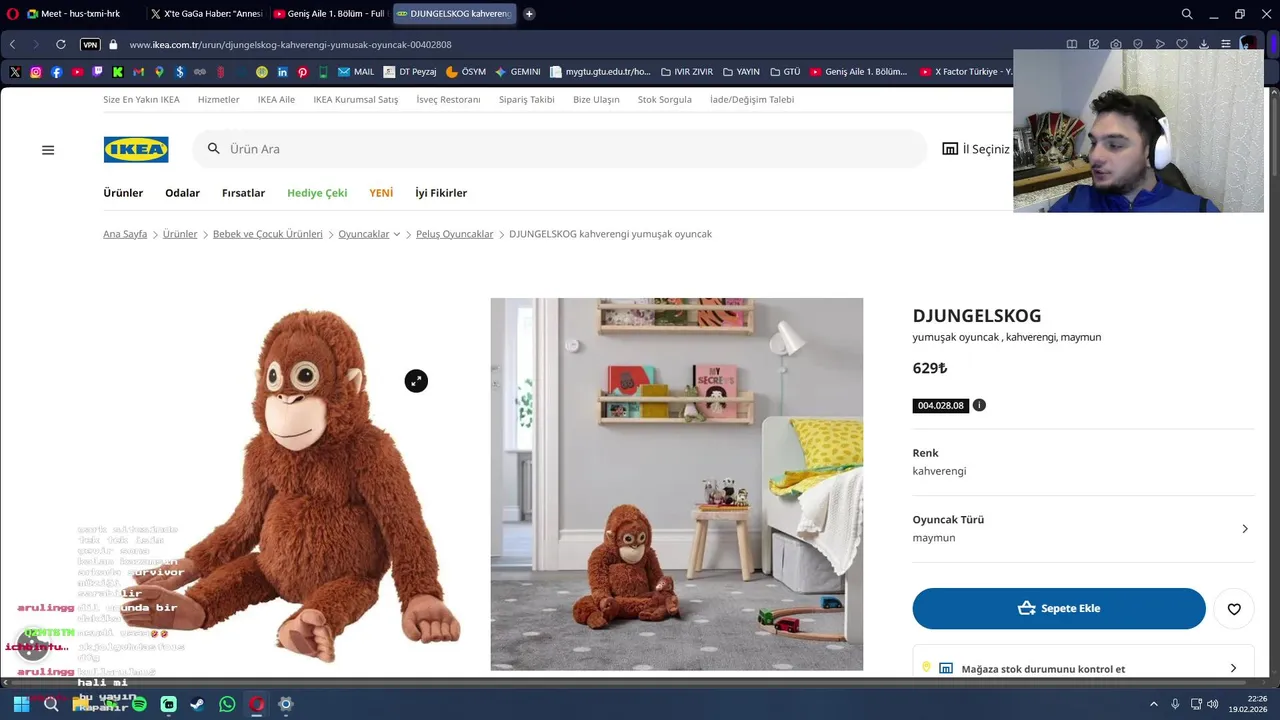
Task: Open the Ürünler main menu
Action: tap(123, 193)
